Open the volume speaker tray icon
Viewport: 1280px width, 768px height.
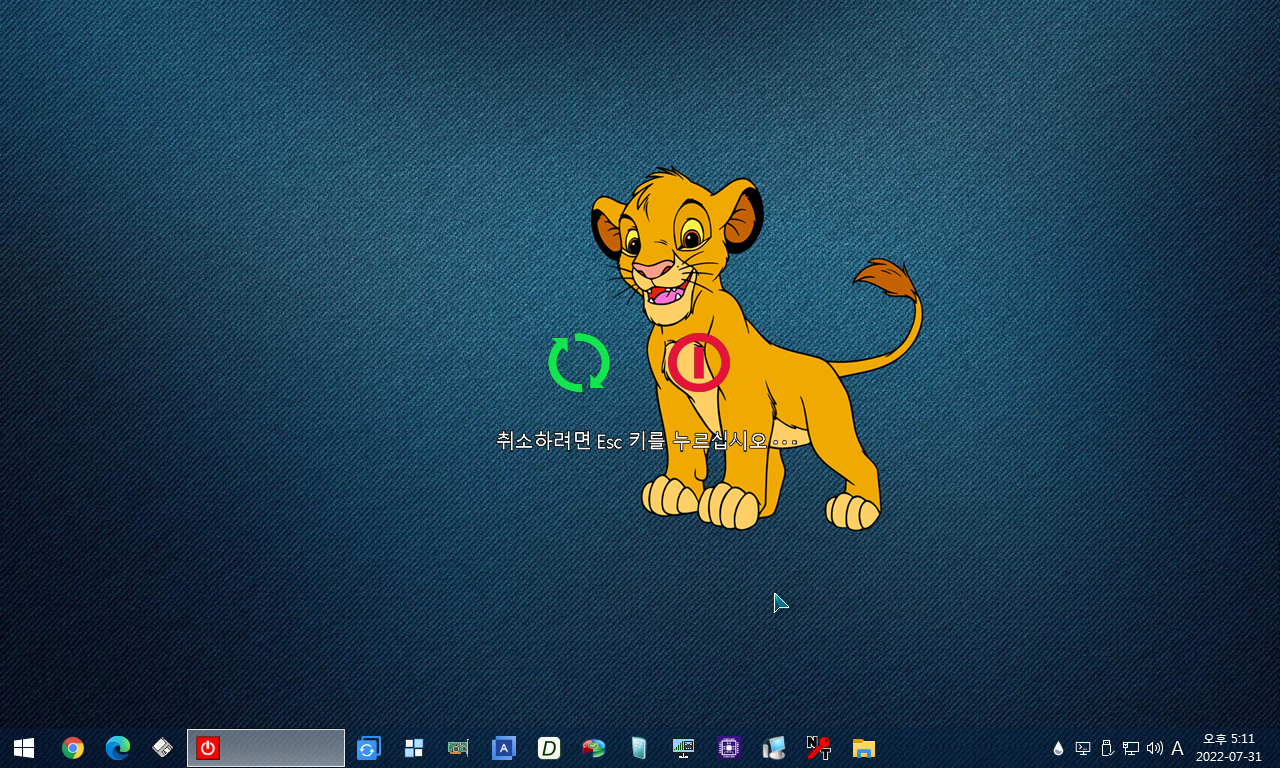coord(1155,748)
